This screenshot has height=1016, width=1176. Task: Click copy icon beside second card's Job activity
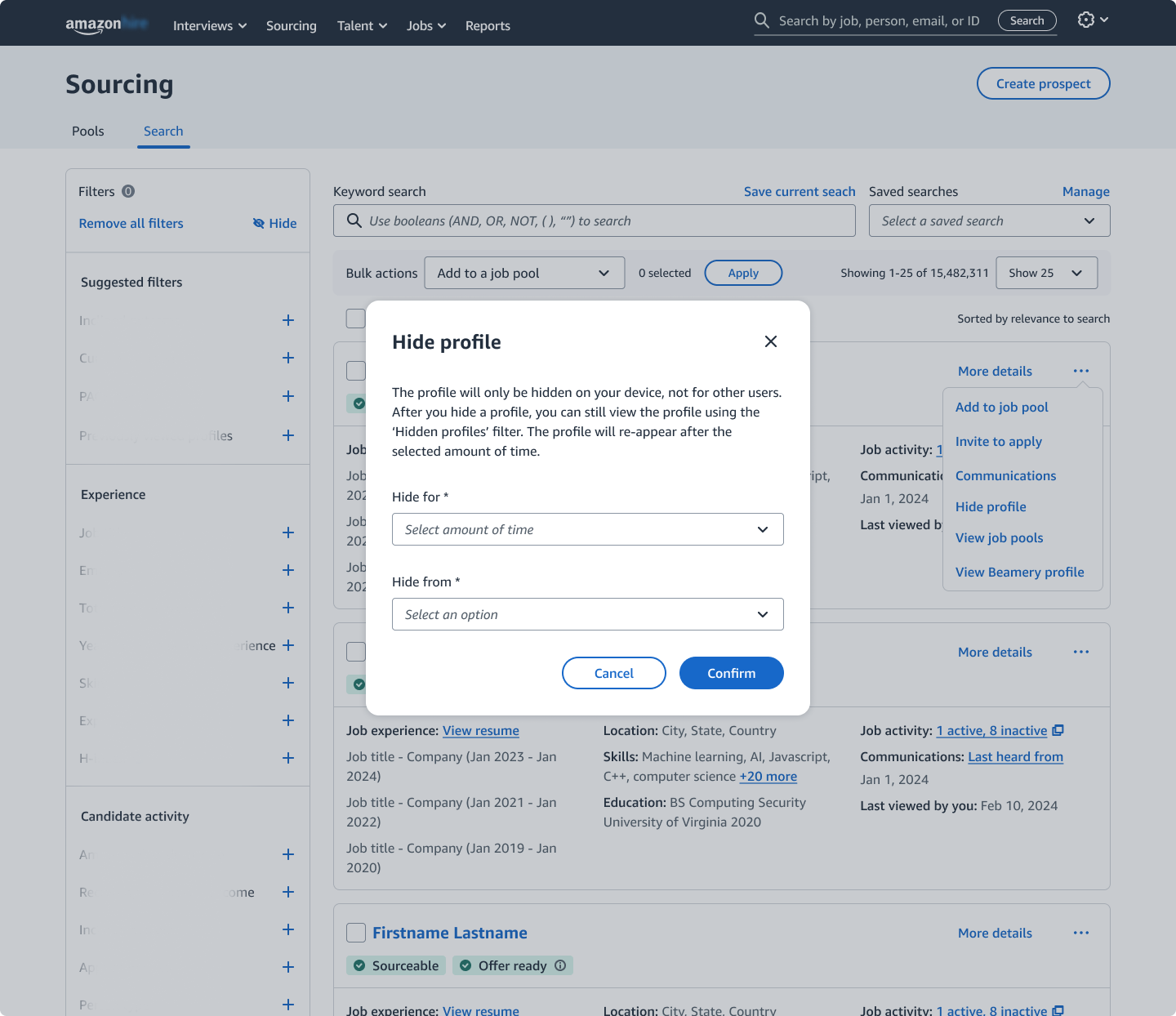pos(1058,730)
